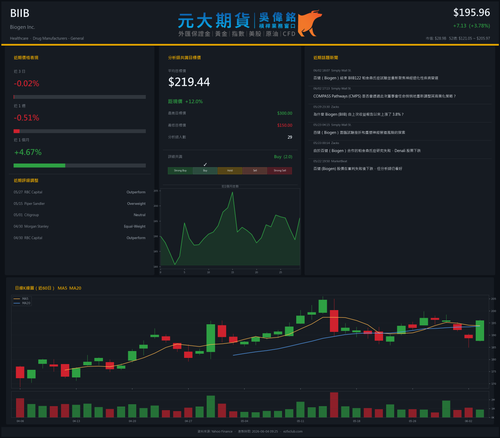Viewport: 500px width, 438px height.
Task: Click the checkmark above the rating bar
Action: (x=205, y=164)
